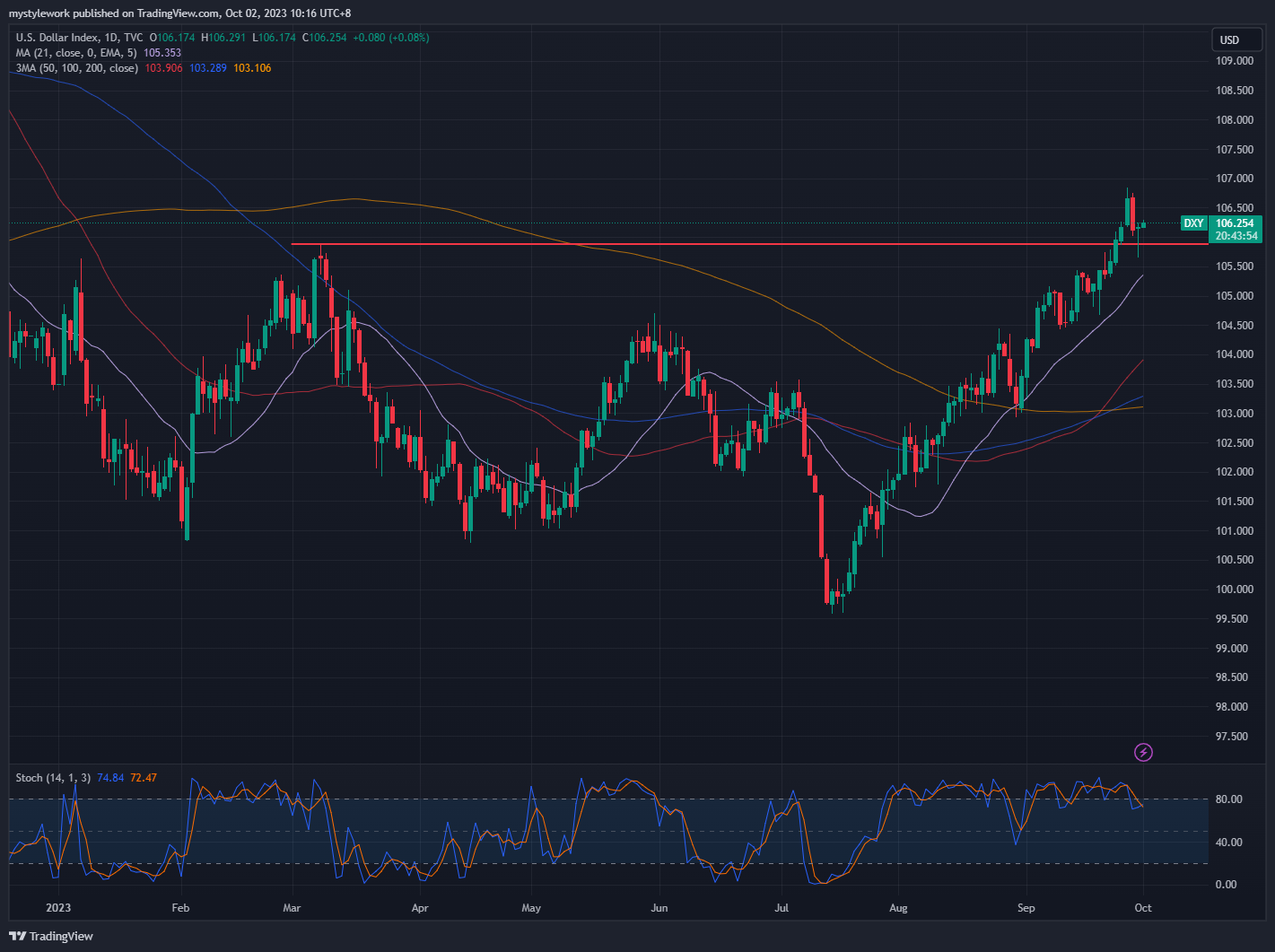Click the change value +0.080 (+0.08%)
Image resolution: width=1275 pixels, height=952 pixels.
pyautogui.click(x=390, y=38)
